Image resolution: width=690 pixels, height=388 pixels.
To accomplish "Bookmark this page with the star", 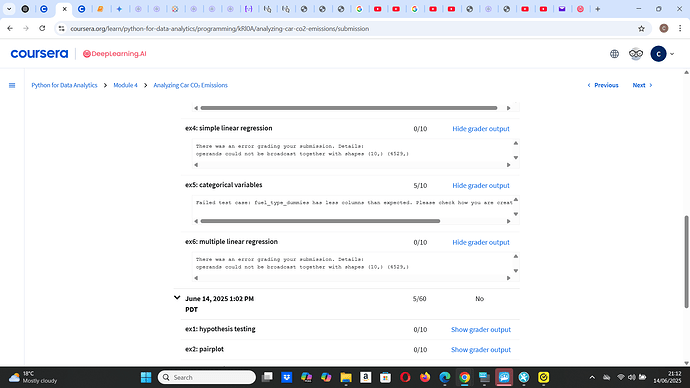I will click(x=641, y=29).
